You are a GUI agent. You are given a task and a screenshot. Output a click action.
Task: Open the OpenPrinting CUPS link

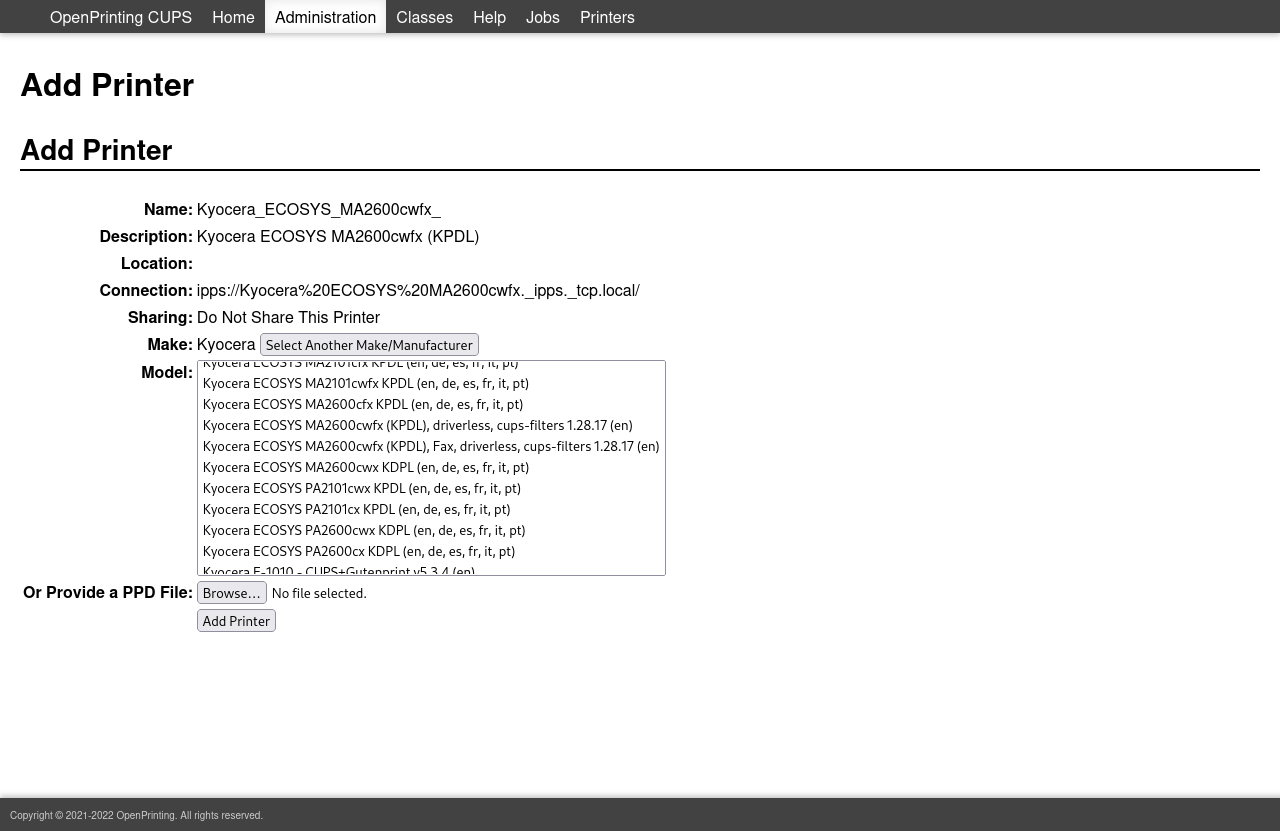[120, 17]
